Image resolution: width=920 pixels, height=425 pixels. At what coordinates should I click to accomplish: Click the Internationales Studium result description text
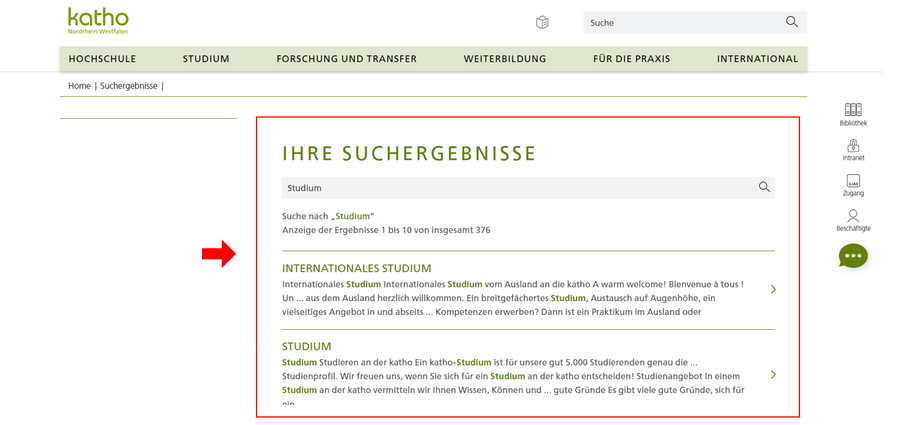(x=514, y=298)
